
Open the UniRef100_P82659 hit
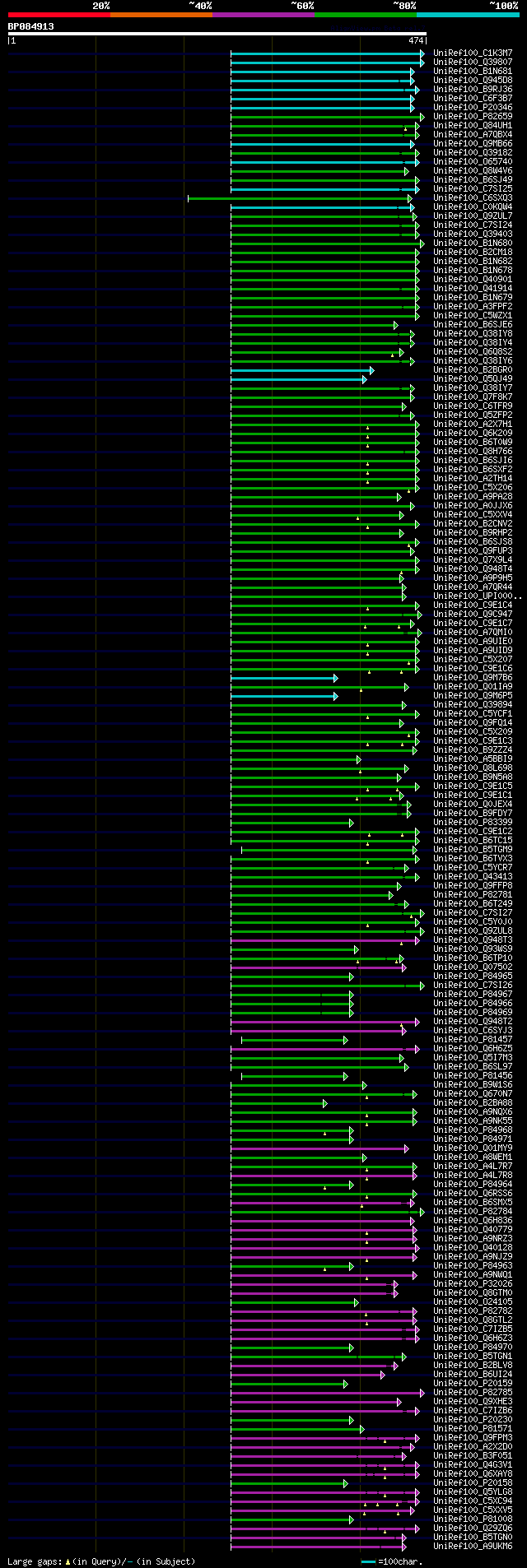coord(473,116)
